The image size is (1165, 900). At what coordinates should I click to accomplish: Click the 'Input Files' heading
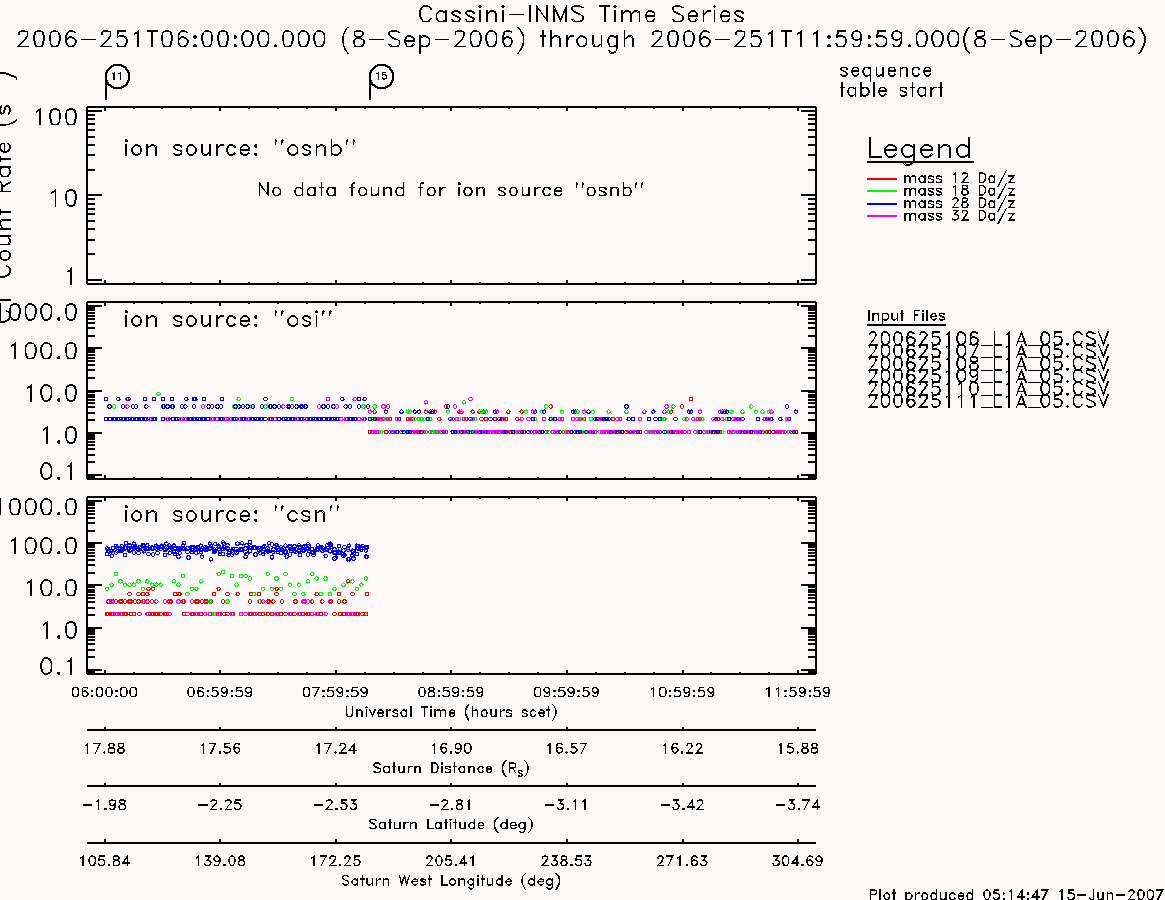(906, 316)
